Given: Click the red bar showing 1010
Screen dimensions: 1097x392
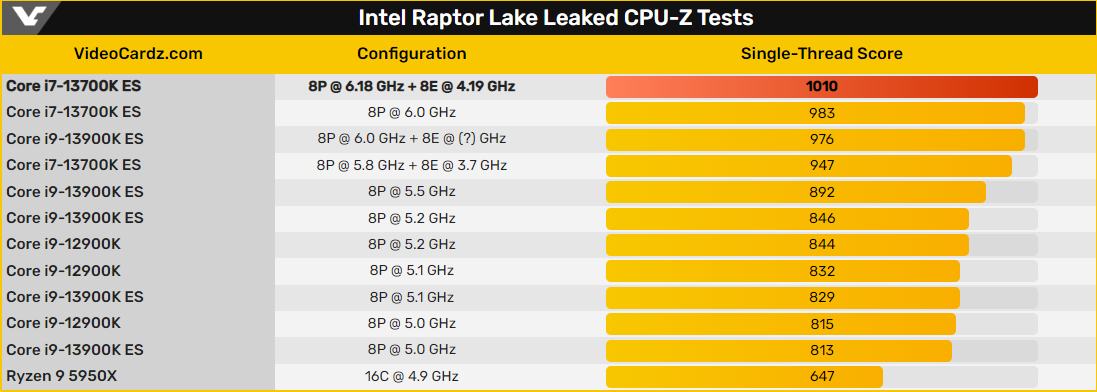Looking at the screenshot, I should [x=821, y=87].
